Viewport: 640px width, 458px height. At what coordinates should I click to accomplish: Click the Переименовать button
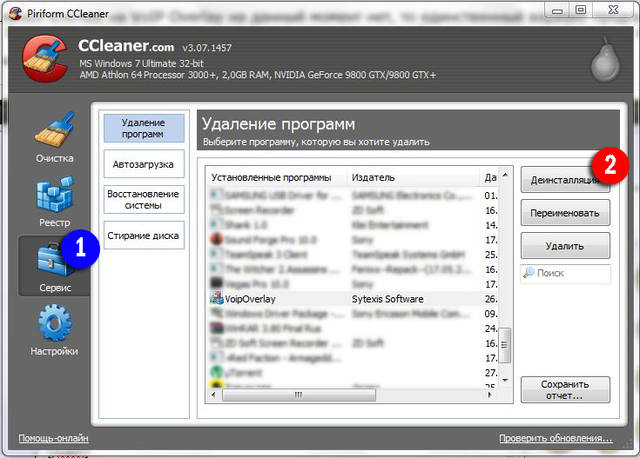(565, 213)
